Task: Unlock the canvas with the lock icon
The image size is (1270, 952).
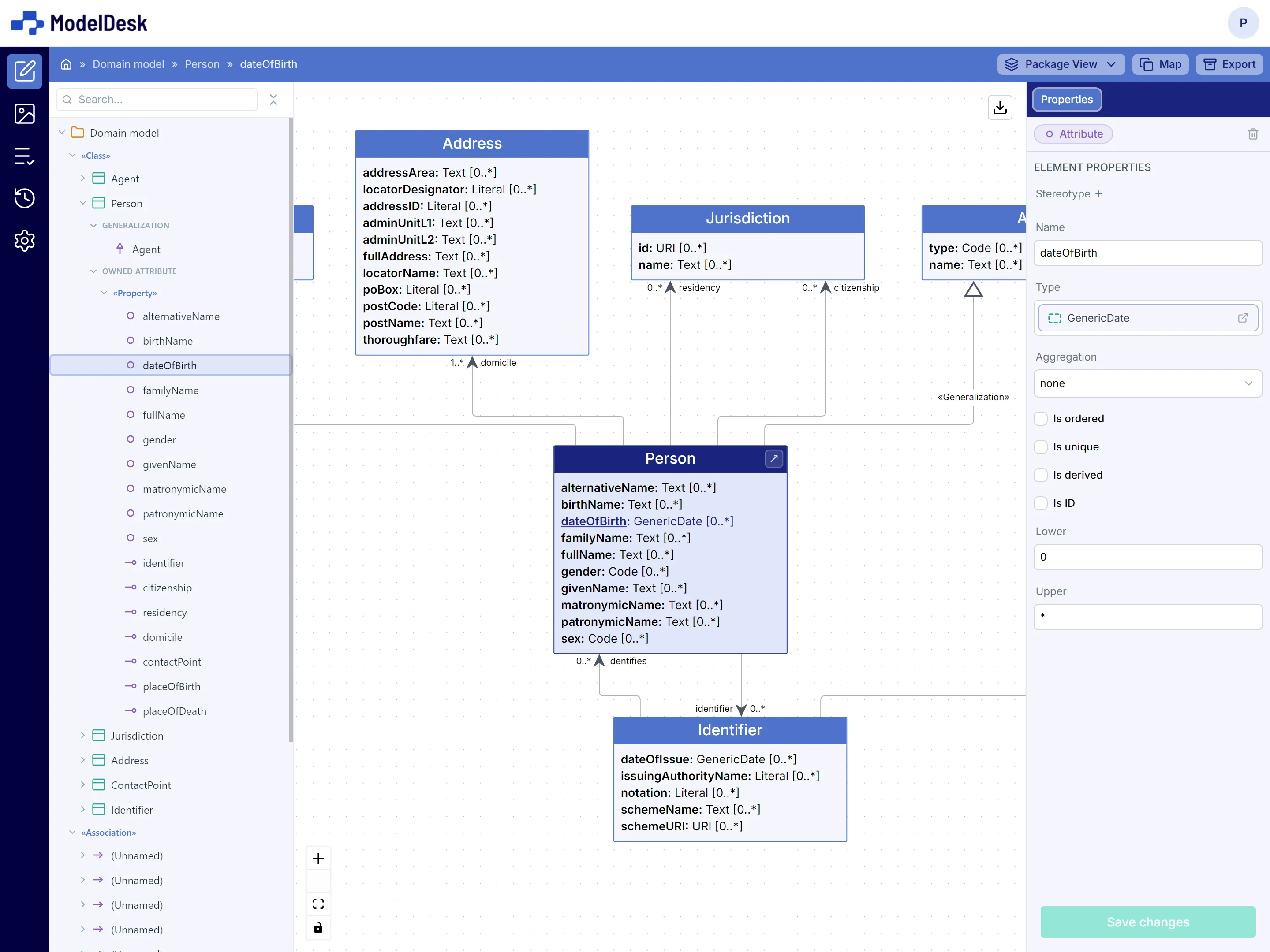Action: click(319, 927)
